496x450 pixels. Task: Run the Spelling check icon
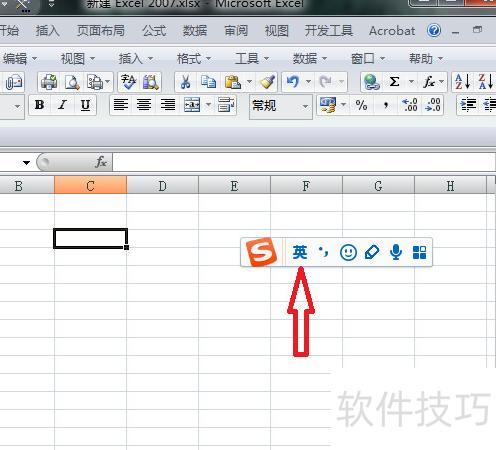coord(128,82)
